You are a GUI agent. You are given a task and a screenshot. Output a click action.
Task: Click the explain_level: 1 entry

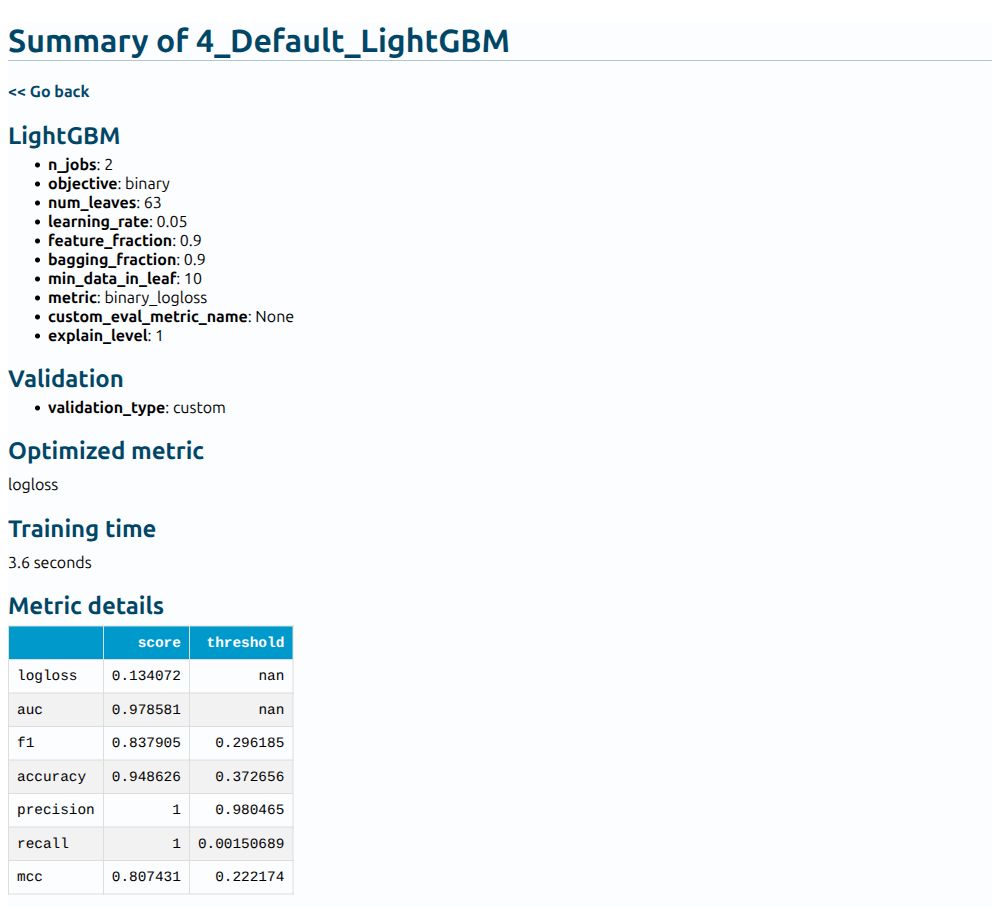[105, 336]
